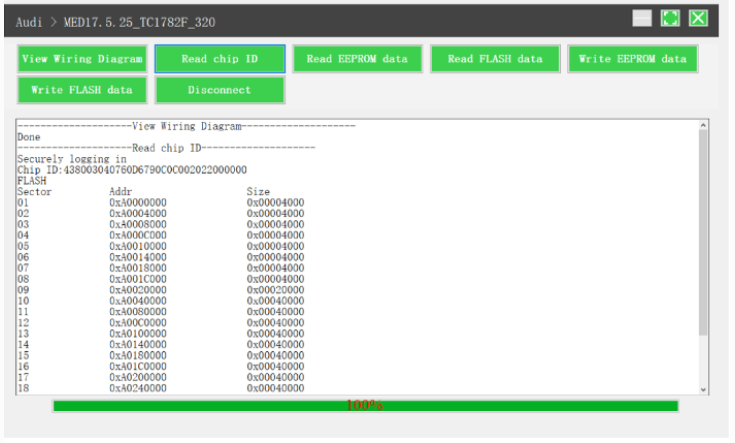735x443 pixels.
Task: Start Read EEPROM data
Action: coord(357,59)
